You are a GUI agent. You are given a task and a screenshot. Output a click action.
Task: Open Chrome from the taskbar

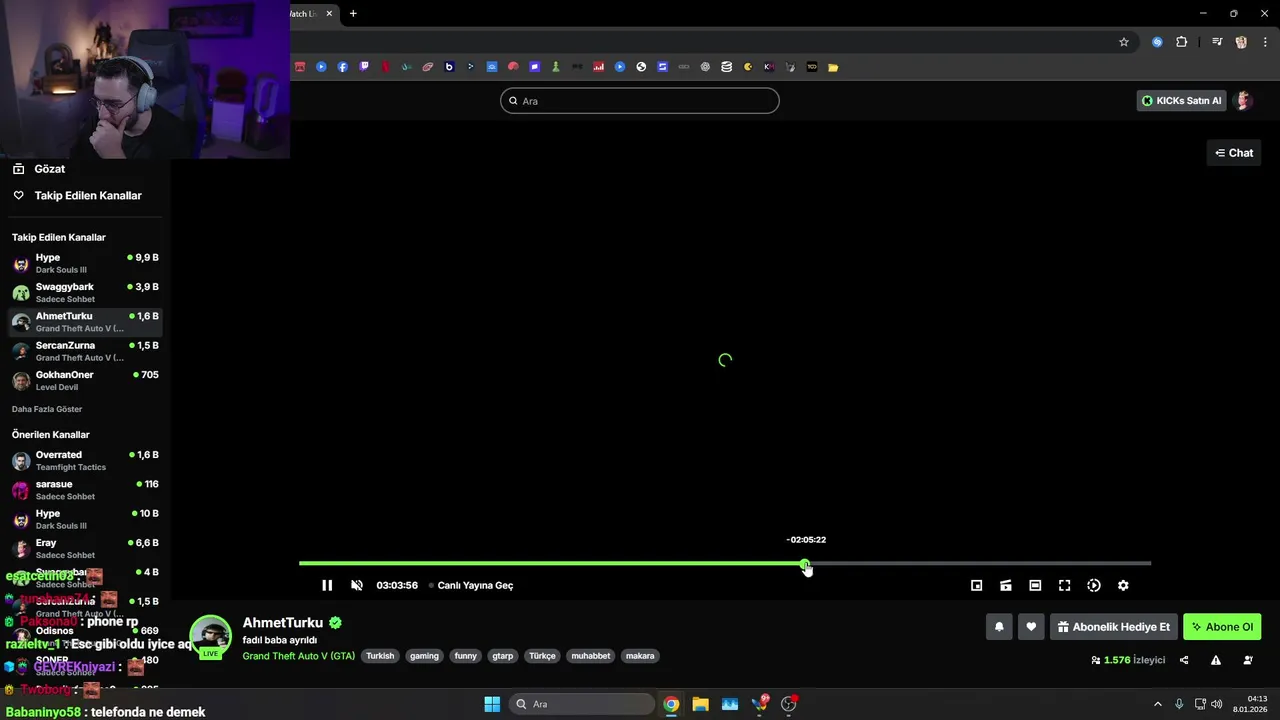[x=671, y=704]
